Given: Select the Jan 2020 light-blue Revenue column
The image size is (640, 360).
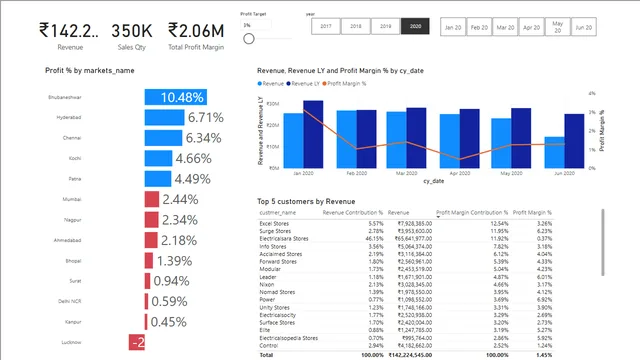Looking at the screenshot, I should tap(293, 141).
